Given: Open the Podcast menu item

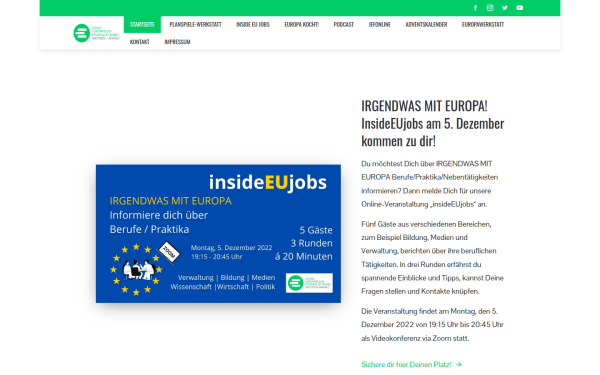Looking at the screenshot, I should pyautogui.click(x=344, y=24).
